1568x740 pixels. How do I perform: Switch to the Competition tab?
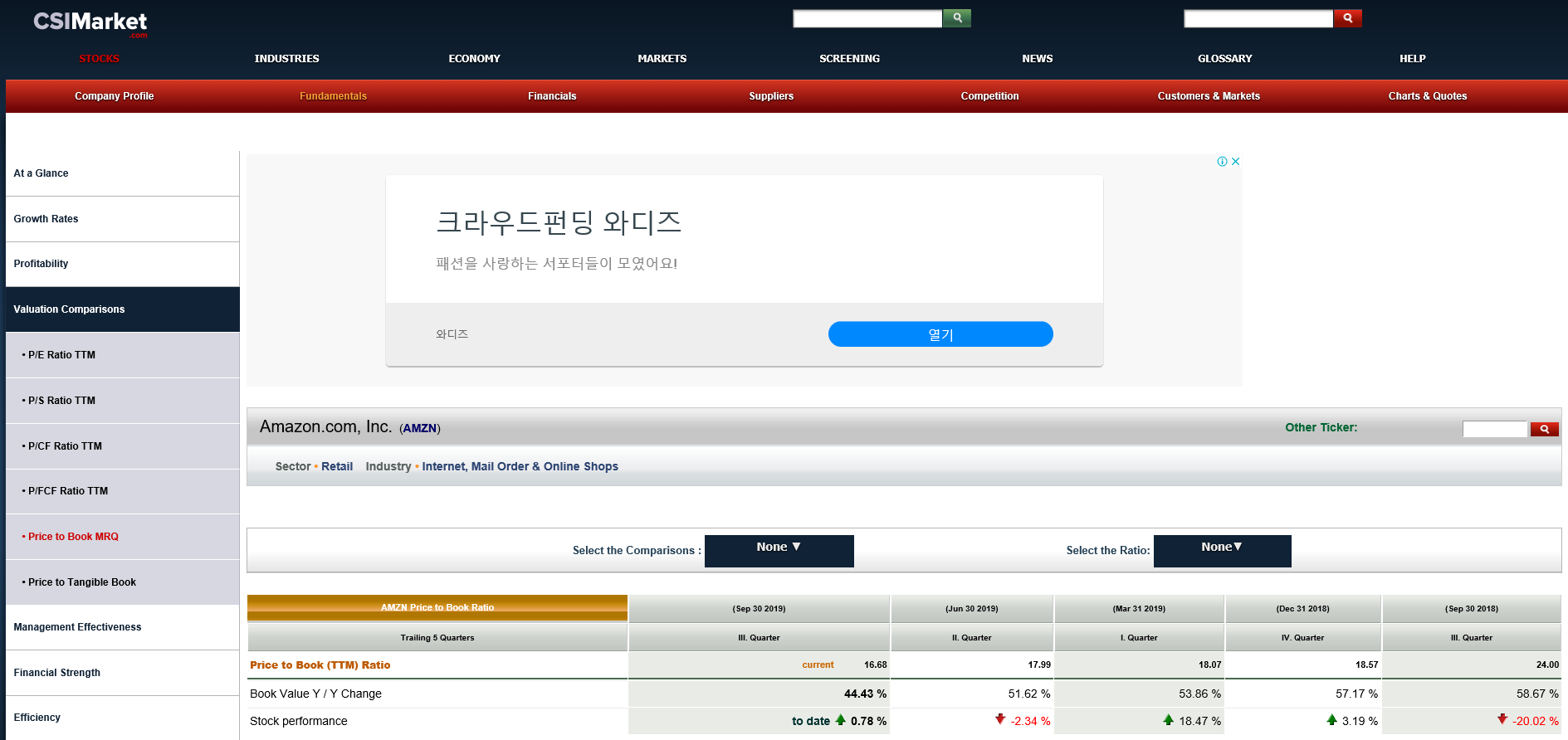pos(989,96)
